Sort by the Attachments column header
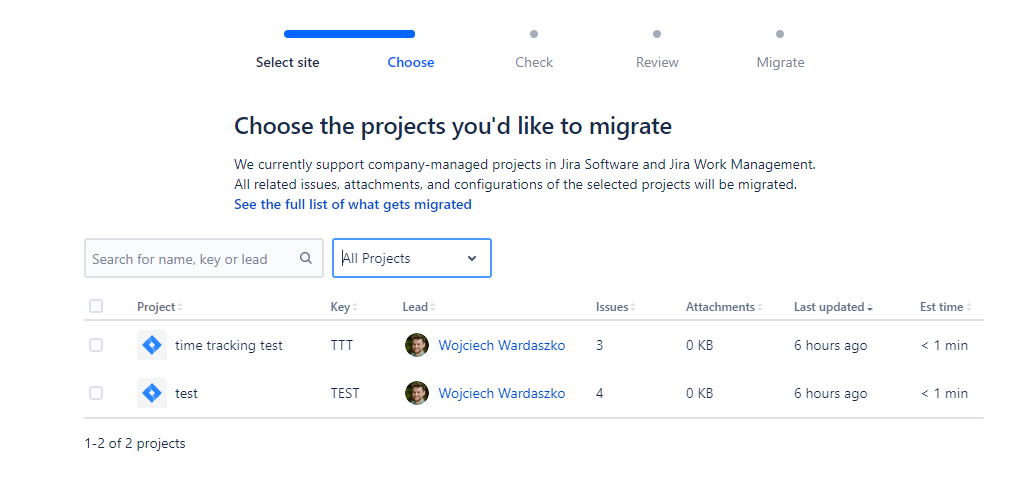 tap(723, 307)
